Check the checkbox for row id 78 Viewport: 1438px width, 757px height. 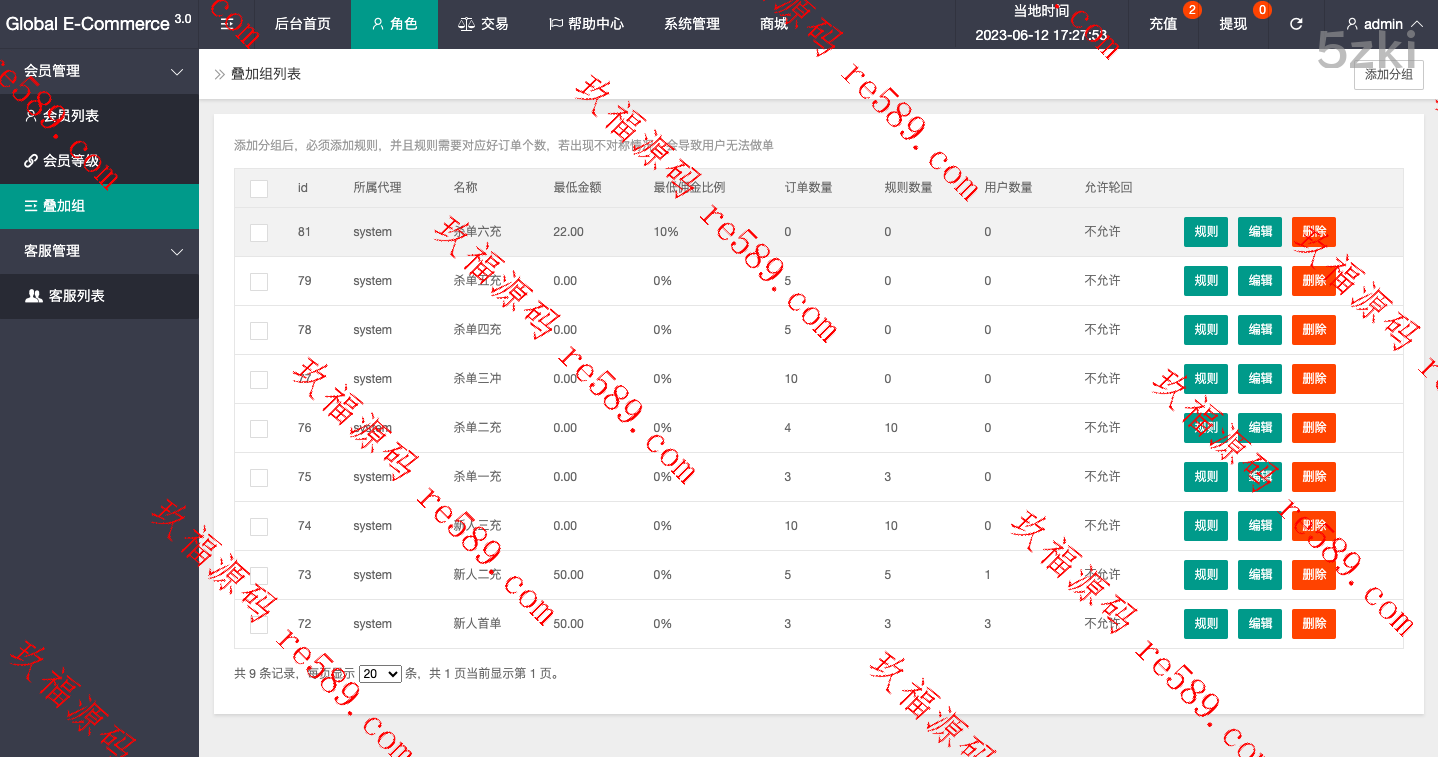(x=259, y=330)
